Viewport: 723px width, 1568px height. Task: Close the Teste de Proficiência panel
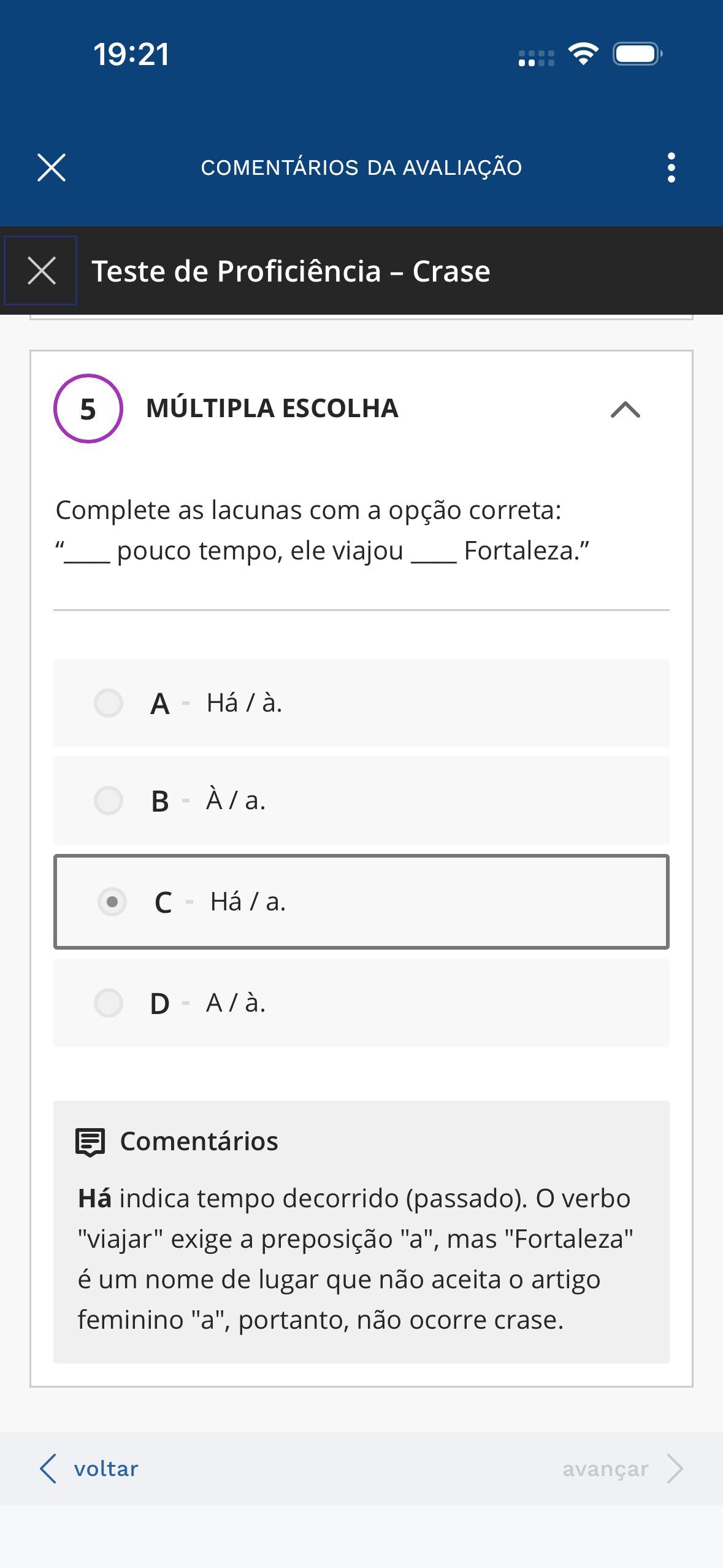pos(42,271)
